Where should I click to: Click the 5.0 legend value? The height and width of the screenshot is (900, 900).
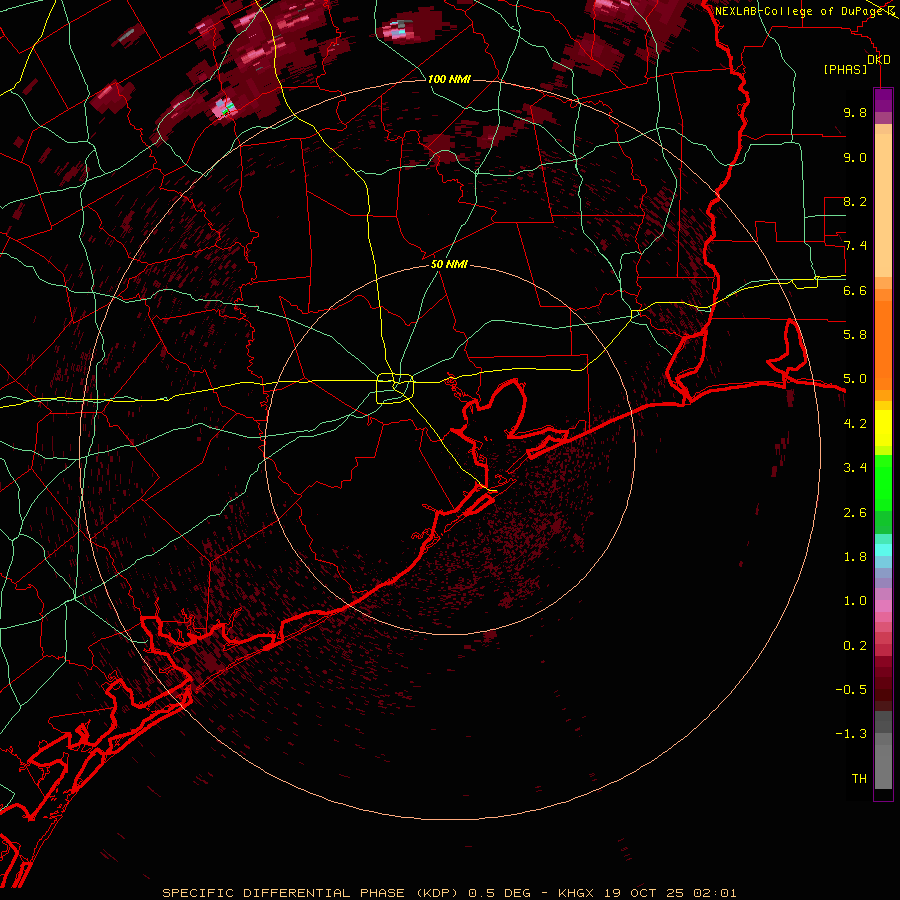pyautogui.click(x=855, y=379)
